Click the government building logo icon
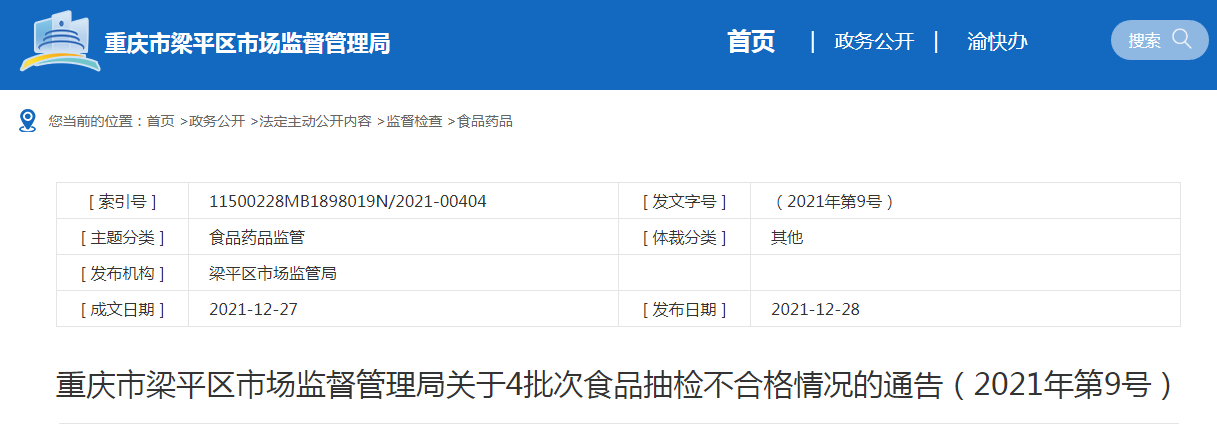 [x=60, y=40]
